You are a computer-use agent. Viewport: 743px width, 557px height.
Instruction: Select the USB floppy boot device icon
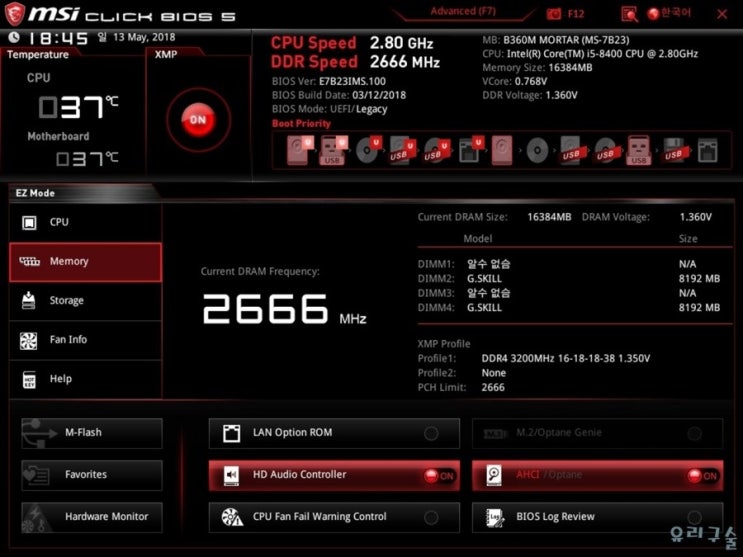click(x=674, y=150)
